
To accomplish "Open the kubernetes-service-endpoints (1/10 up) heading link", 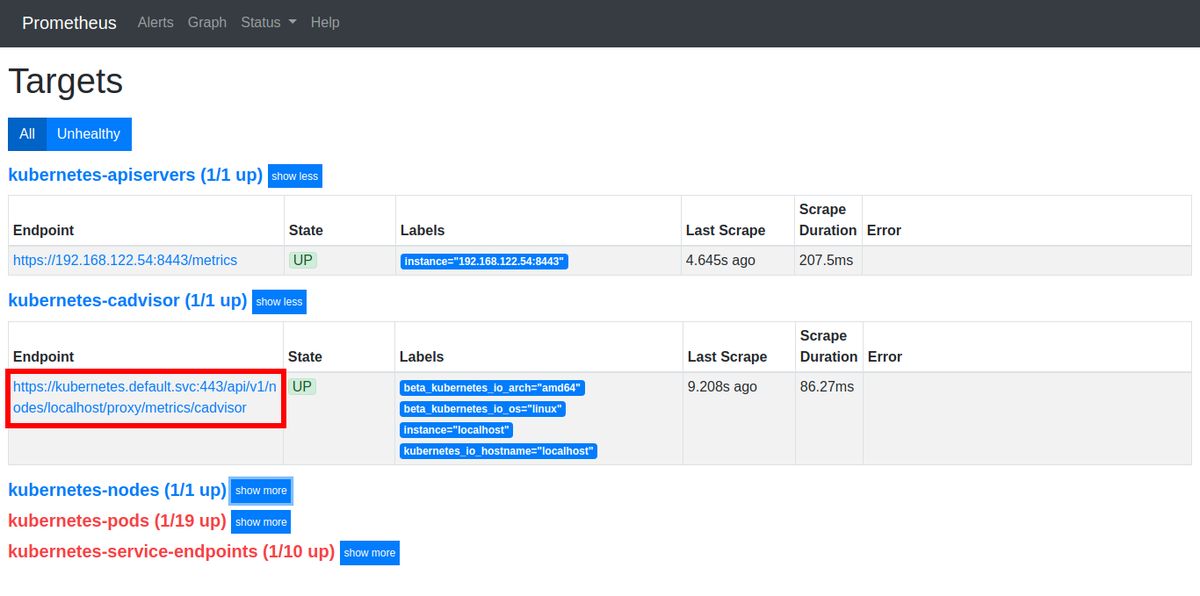I will [x=171, y=552].
